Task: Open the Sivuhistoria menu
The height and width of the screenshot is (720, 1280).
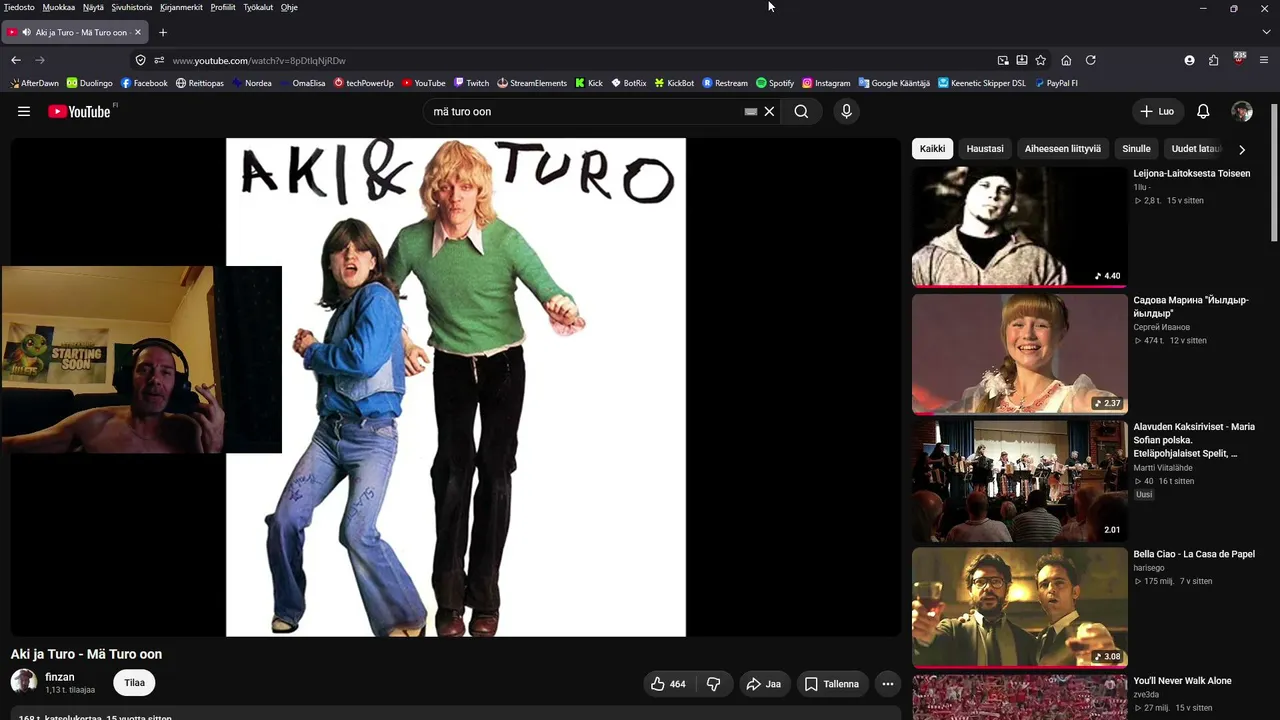Action: (x=132, y=7)
